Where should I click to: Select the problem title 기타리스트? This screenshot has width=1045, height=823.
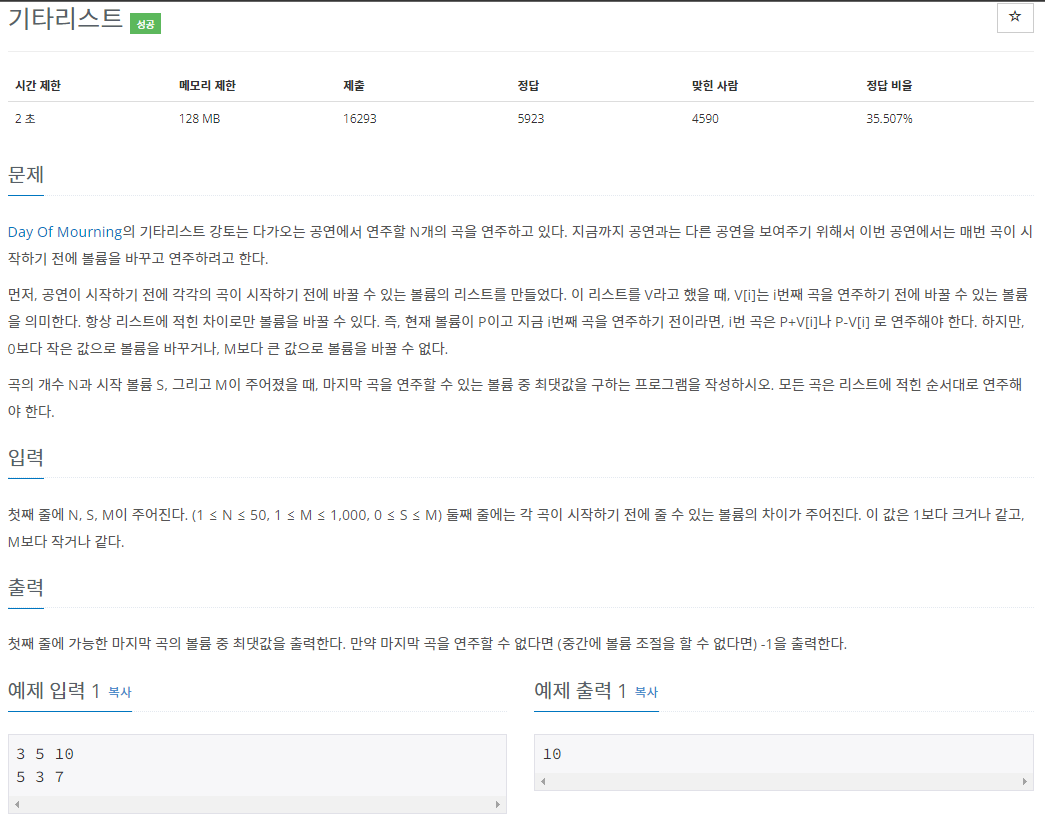coord(65,19)
